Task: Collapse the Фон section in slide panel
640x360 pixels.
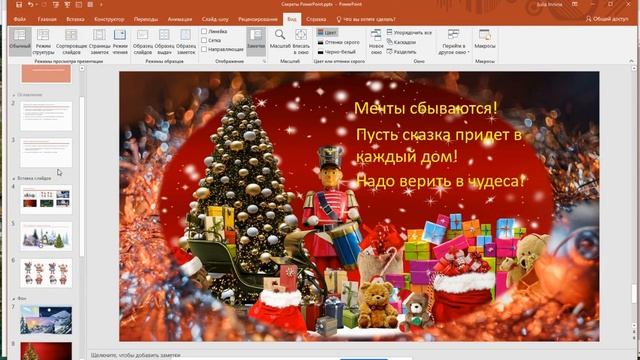Action: [14, 299]
